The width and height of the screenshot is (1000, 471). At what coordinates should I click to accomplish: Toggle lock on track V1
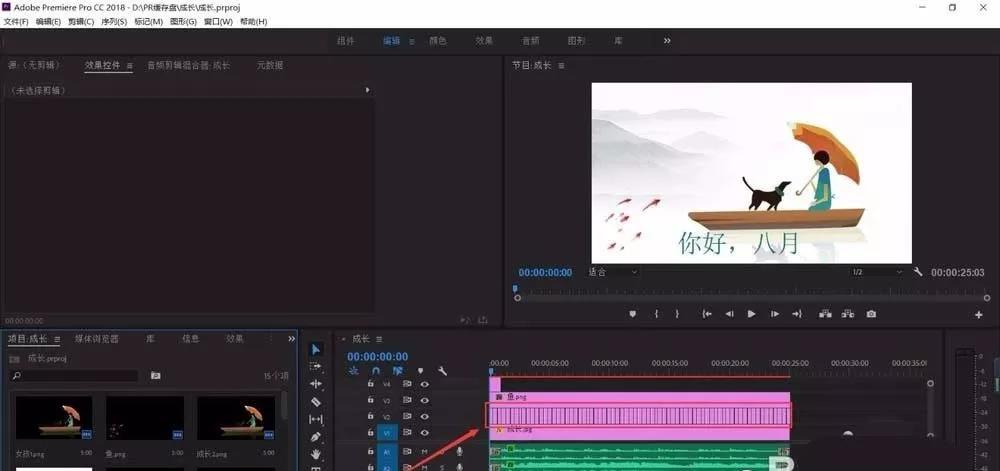[x=371, y=432]
